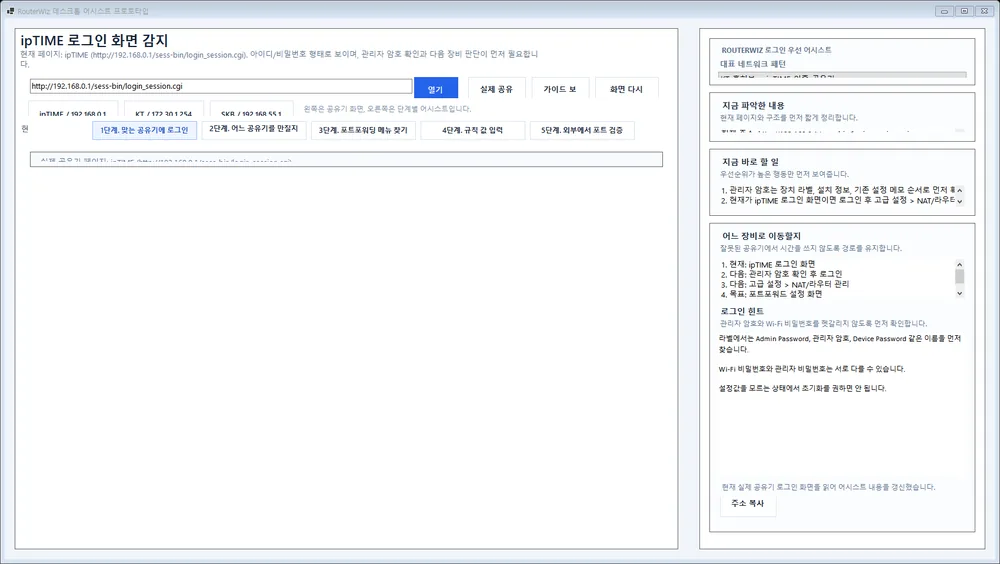The height and width of the screenshot is (564, 1000).
Task: Select the ipTIME / 192.168.0.1 preset
Action: pos(73,110)
